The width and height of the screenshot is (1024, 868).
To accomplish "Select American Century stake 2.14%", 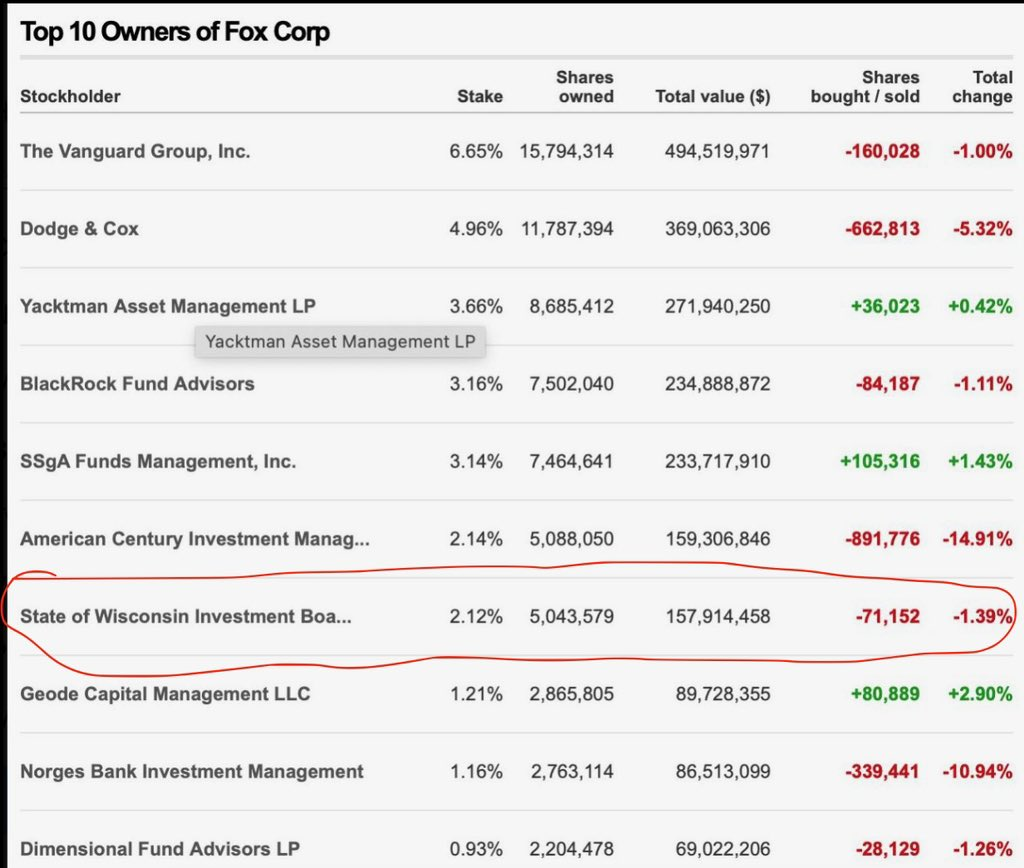I will [476, 539].
